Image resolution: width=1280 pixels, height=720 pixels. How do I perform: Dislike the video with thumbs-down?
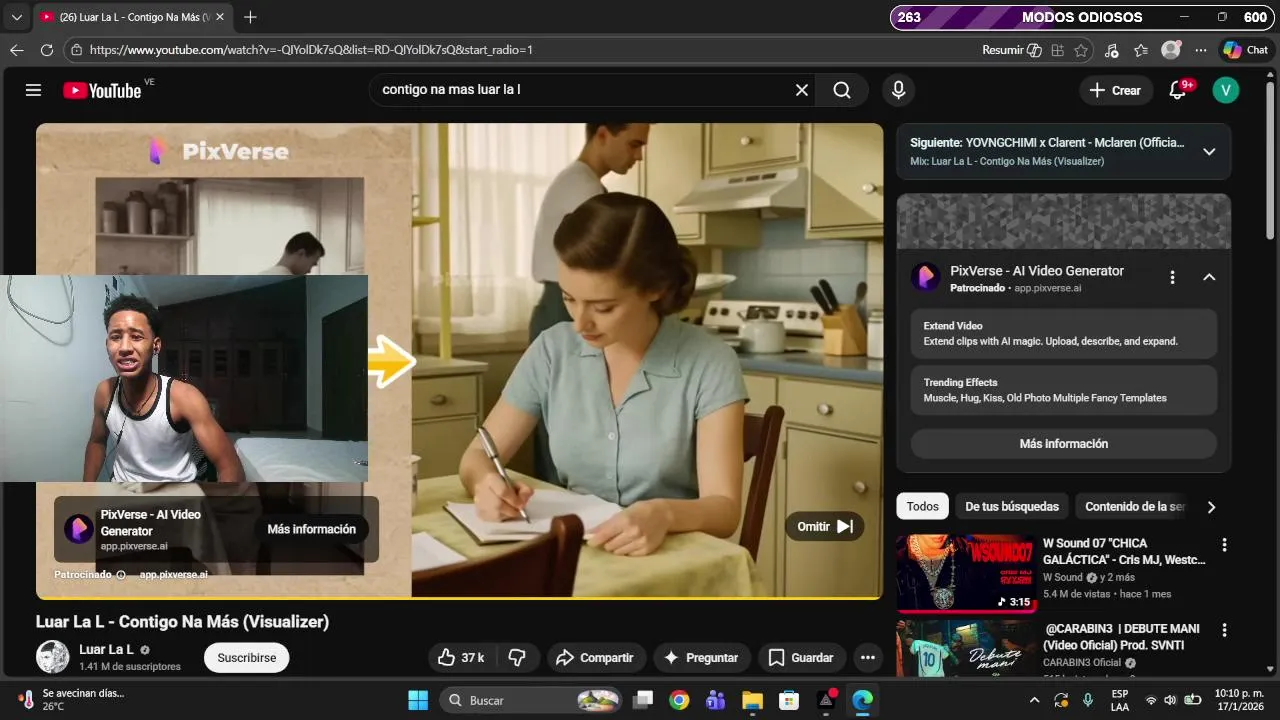[x=517, y=657]
